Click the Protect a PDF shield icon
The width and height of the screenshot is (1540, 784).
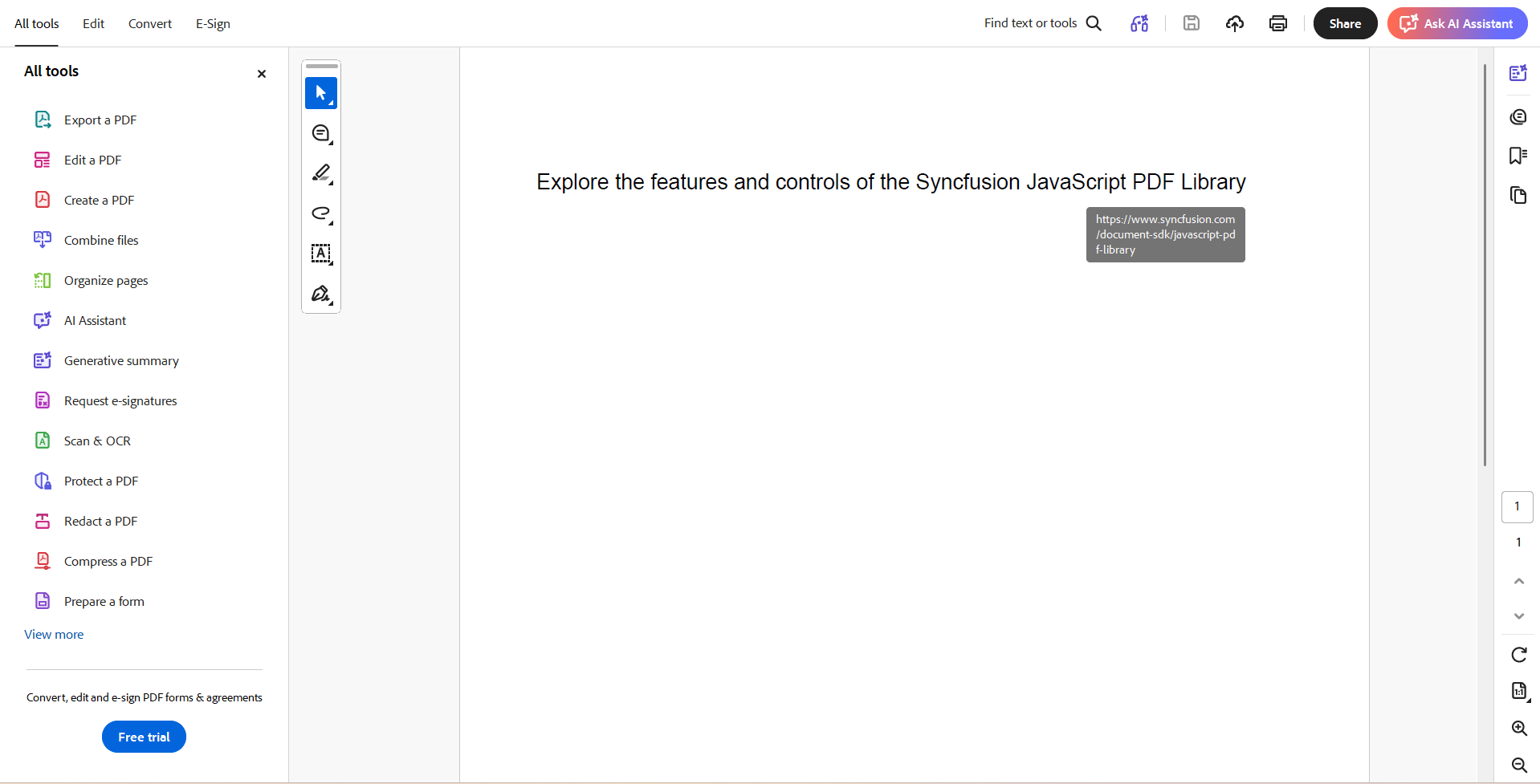(43, 481)
